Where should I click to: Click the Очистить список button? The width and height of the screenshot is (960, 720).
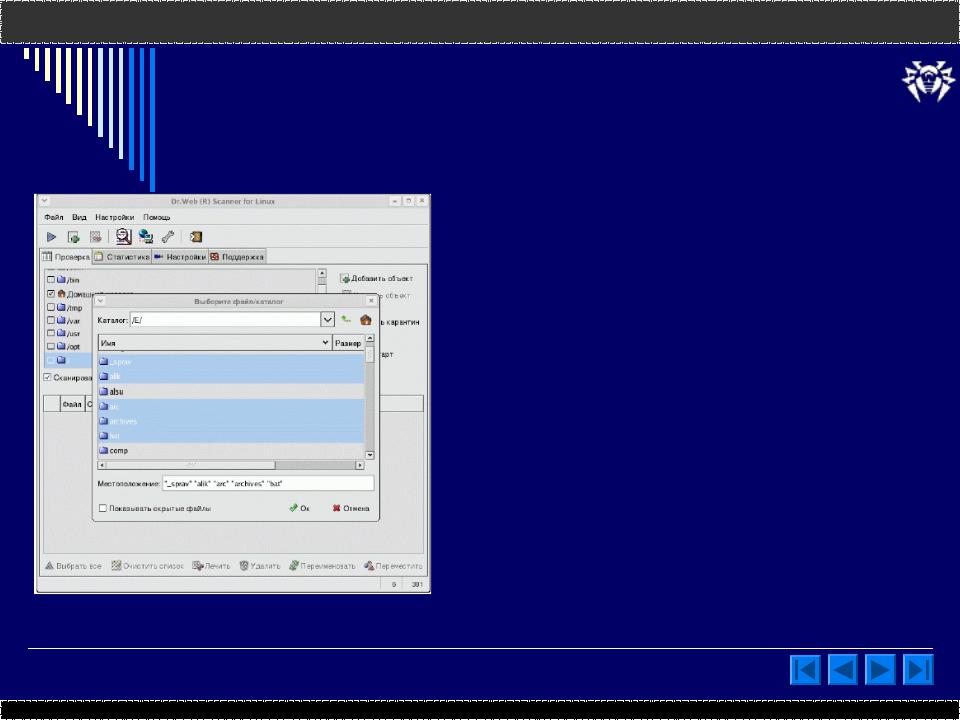click(x=148, y=566)
